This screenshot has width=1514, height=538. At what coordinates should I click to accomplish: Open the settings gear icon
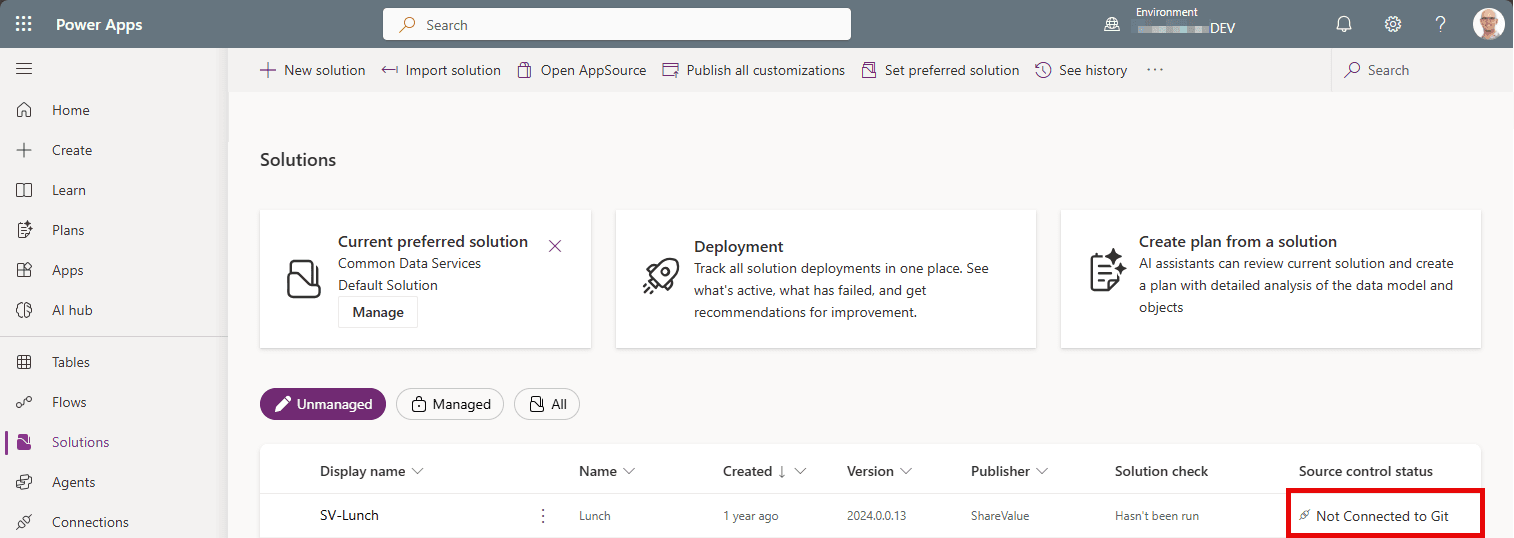[1392, 24]
